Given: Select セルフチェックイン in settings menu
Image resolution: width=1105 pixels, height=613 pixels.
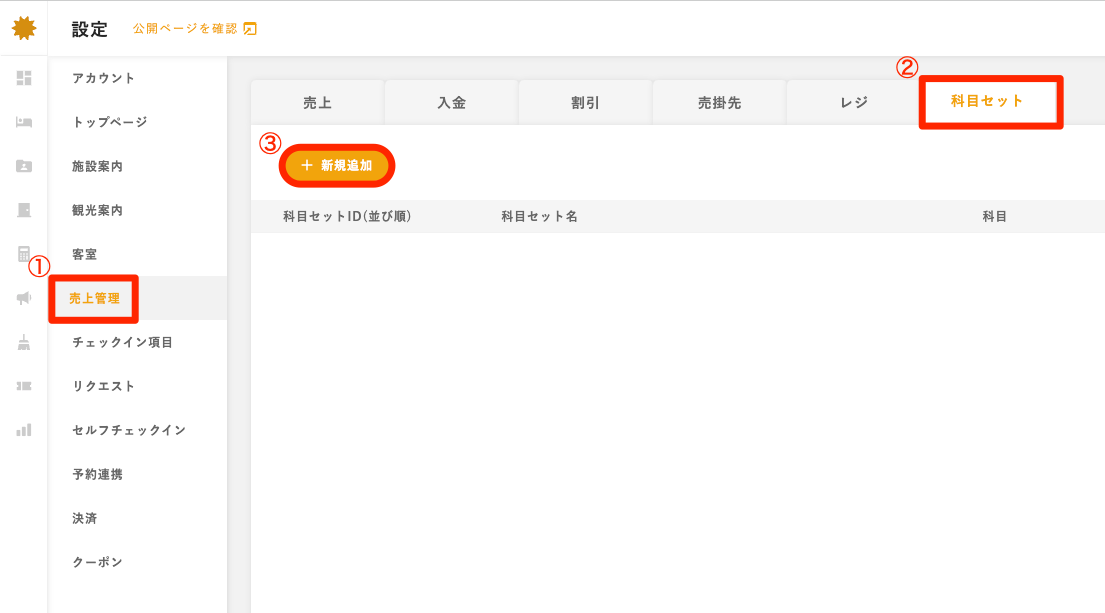Looking at the screenshot, I should (x=129, y=431).
